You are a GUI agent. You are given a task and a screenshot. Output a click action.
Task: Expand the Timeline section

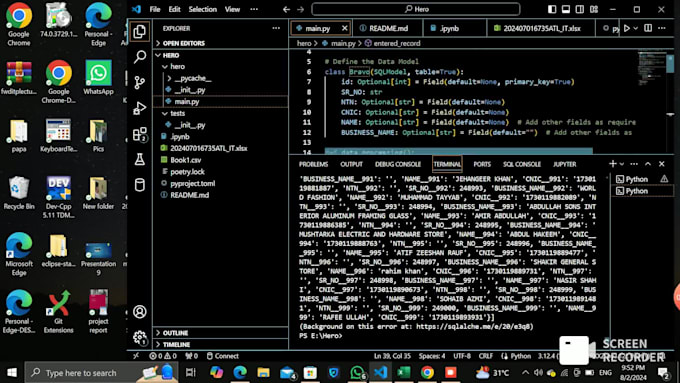221,344
